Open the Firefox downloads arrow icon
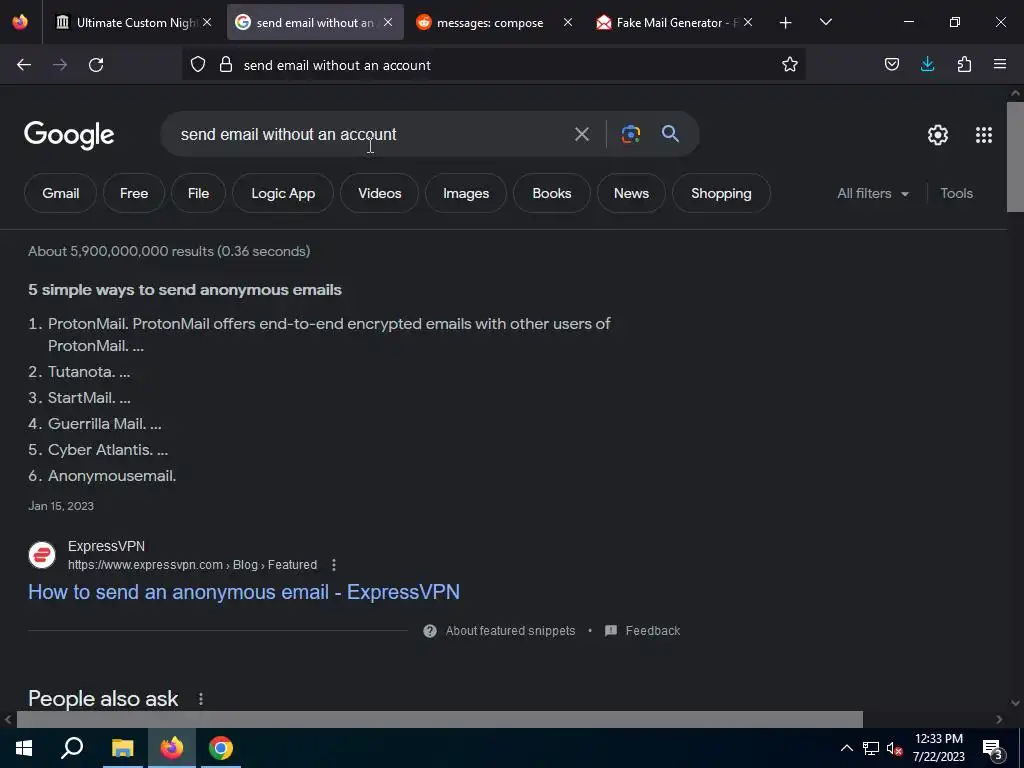 [x=927, y=64]
